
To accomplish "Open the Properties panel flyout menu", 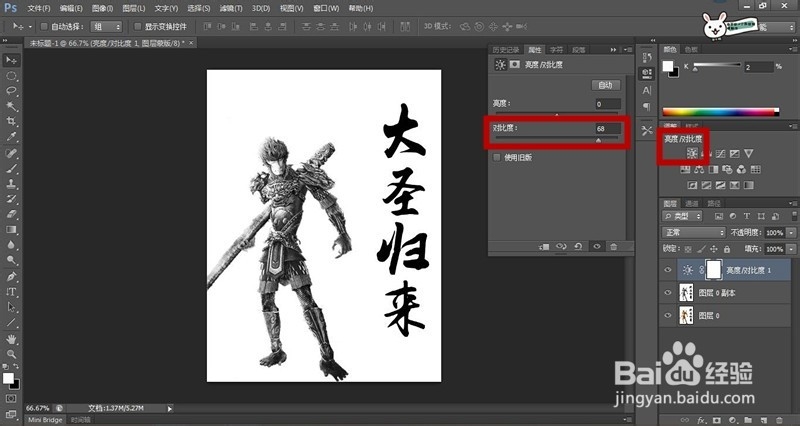I will tap(628, 49).
